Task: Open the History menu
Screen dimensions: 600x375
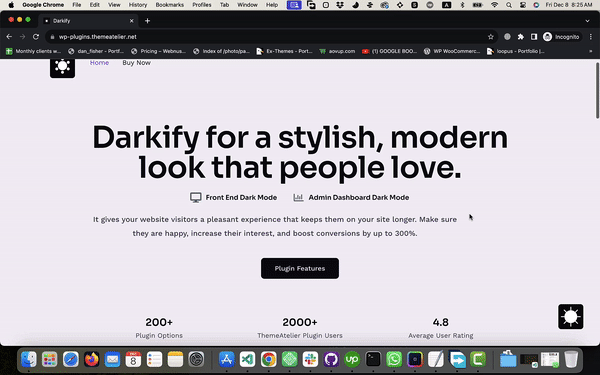Action: click(x=138, y=5)
